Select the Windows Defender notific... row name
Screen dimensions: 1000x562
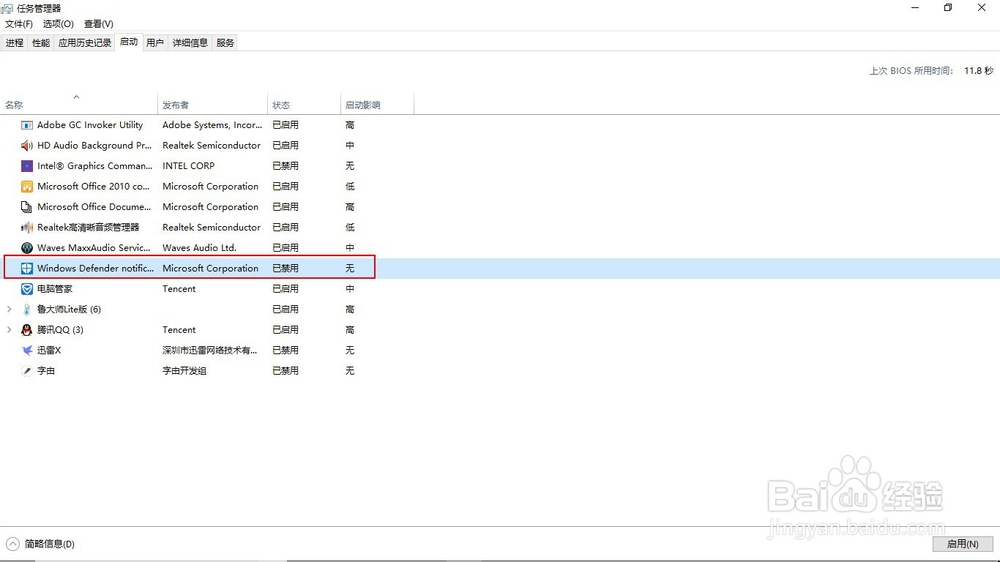pyautogui.click(x=96, y=269)
